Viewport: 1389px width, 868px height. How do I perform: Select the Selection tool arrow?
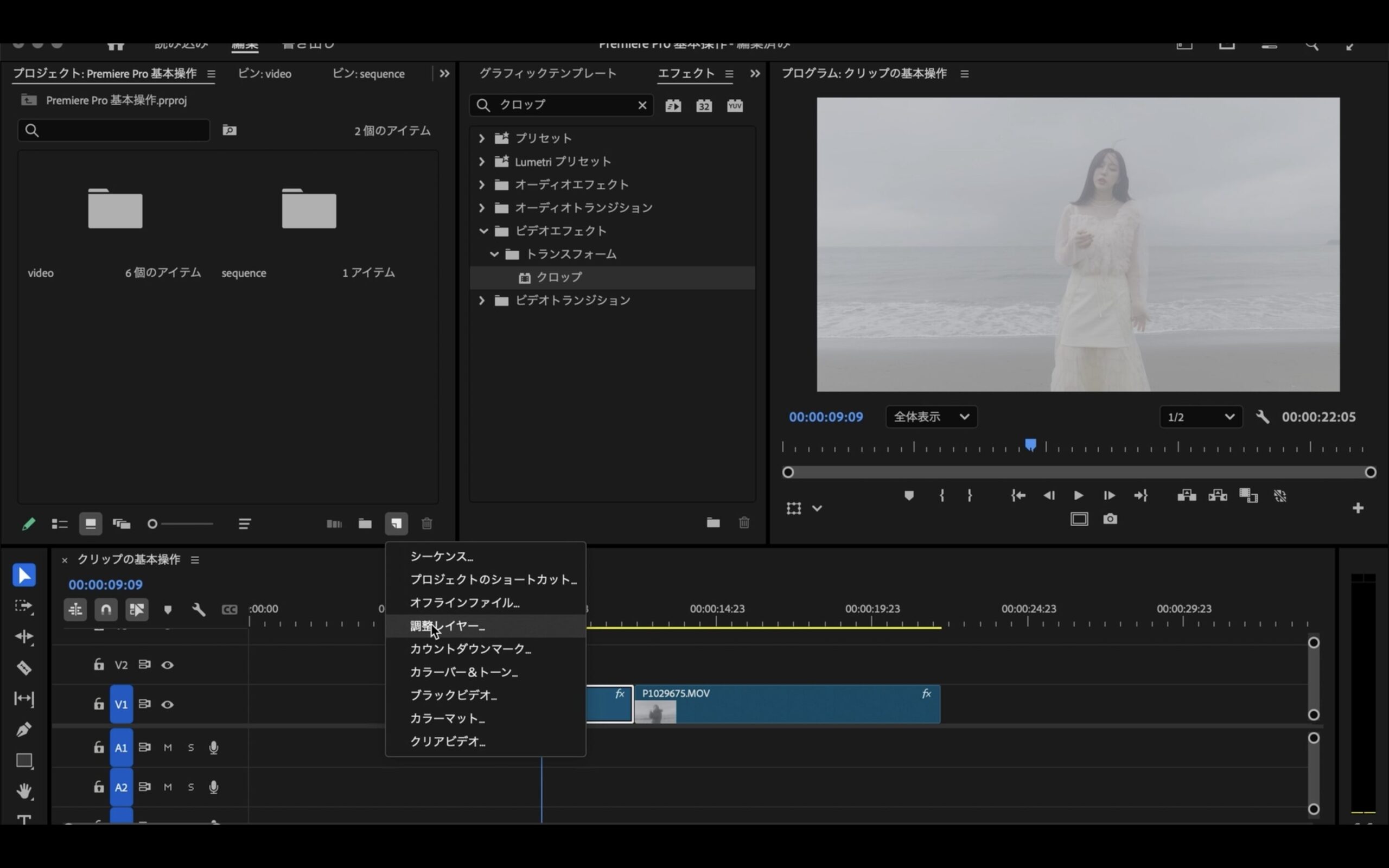point(24,575)
